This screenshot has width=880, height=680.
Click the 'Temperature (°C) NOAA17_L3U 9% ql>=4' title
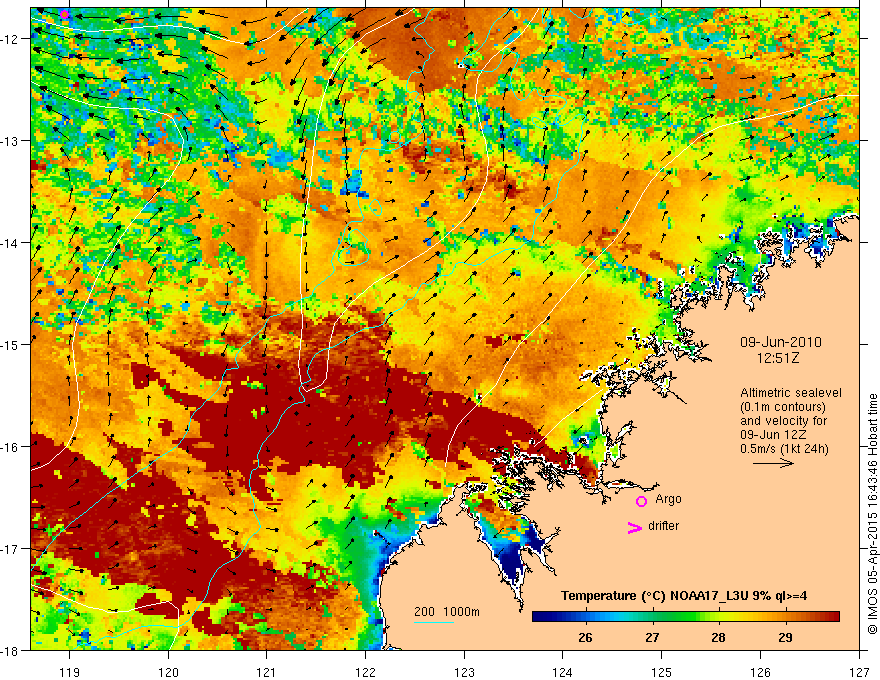(684, 596)
